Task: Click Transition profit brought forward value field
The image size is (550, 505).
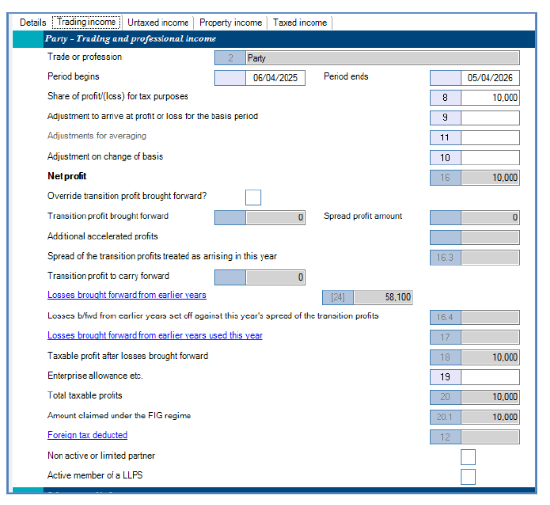Action: 275,217
